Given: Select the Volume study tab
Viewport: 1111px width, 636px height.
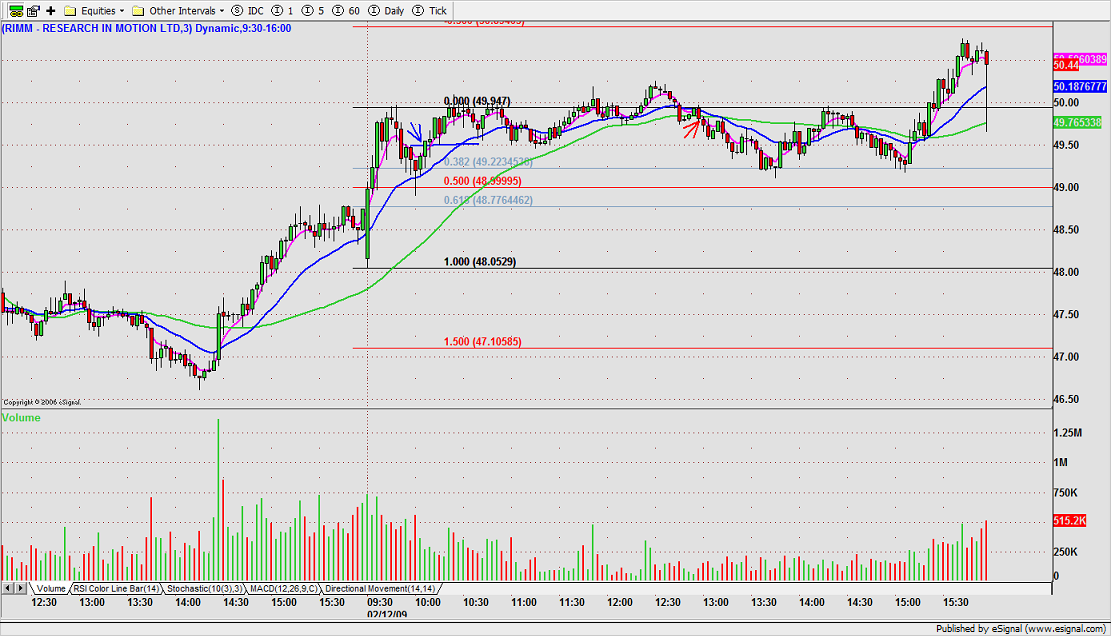Looking at the screenshot, I should (x=51, y=589).
